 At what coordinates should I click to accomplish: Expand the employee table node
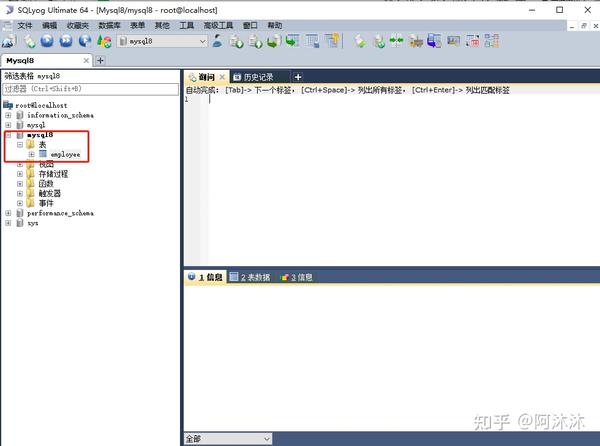coord(31,154)
